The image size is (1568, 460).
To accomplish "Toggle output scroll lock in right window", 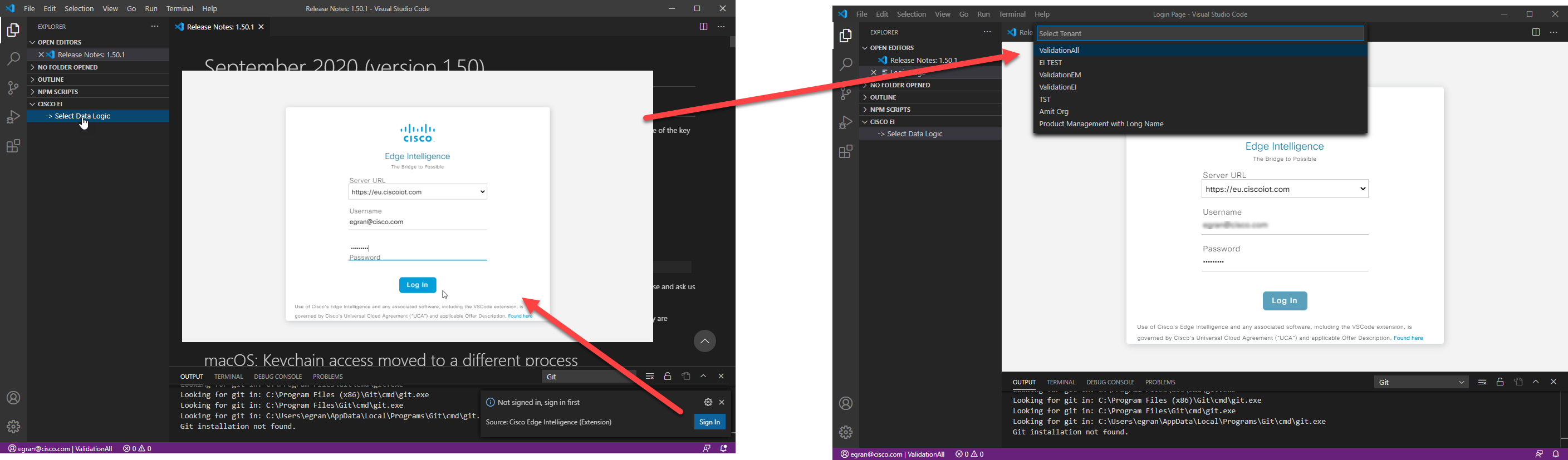I will 1501,382.
